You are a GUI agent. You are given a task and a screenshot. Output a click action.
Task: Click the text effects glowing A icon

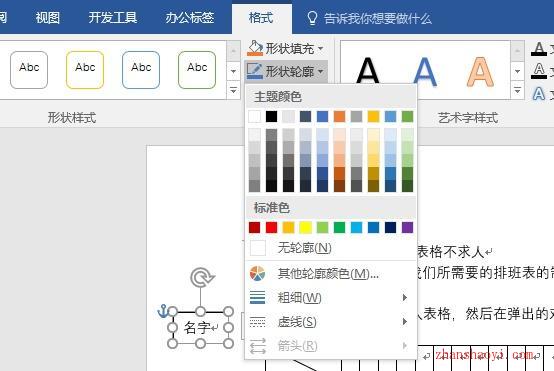coord(539,94)
